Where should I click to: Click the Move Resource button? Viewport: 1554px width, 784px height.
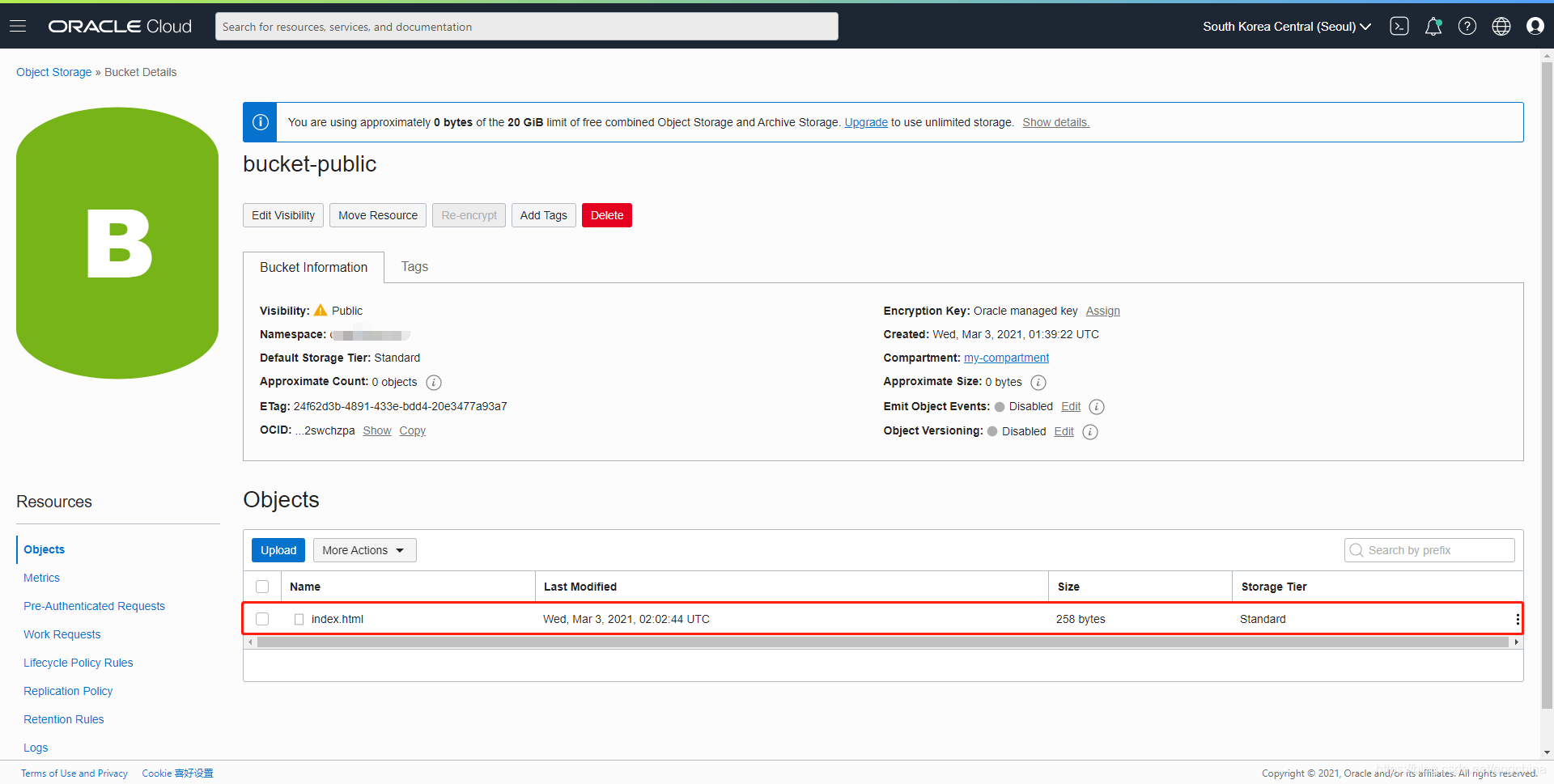tap(378, 215)
